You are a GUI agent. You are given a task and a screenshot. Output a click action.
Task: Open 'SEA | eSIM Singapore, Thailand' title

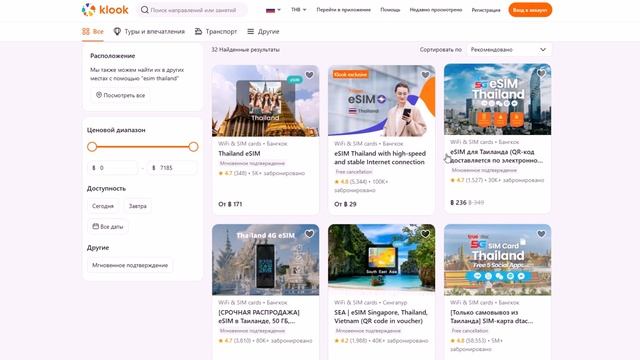381,317
